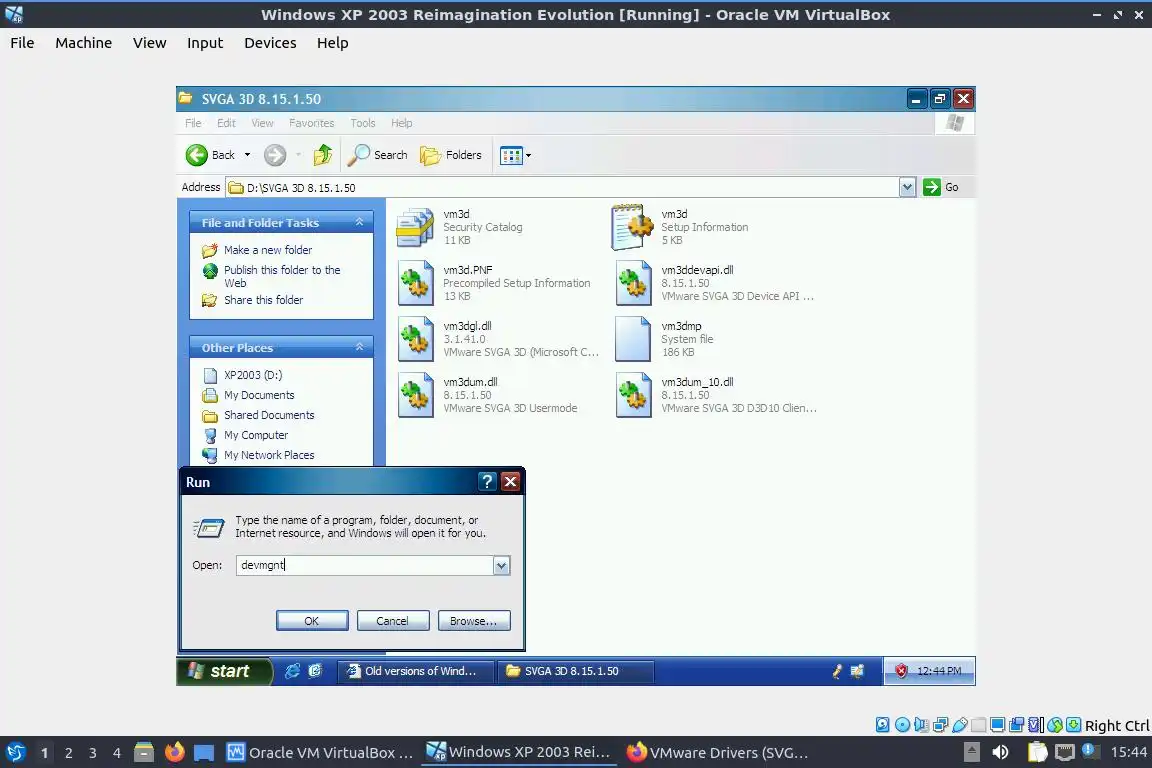Click the red security shield tray icon

pos(901,671)
